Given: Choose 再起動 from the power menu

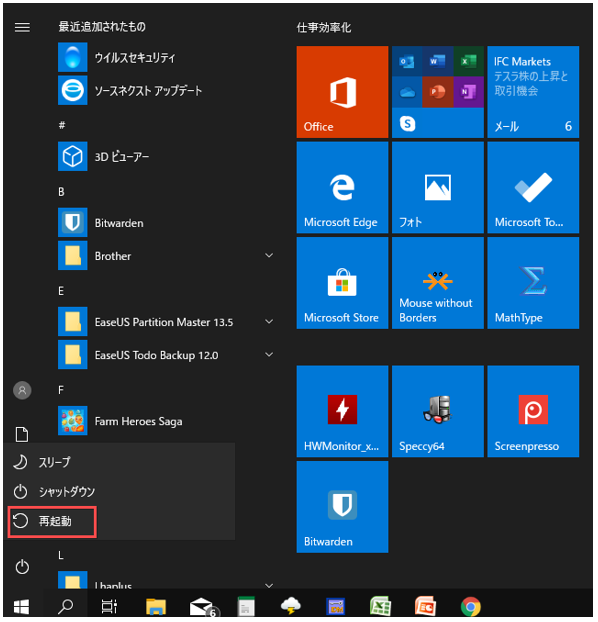Looking at the screenshot, I should 119,521.
